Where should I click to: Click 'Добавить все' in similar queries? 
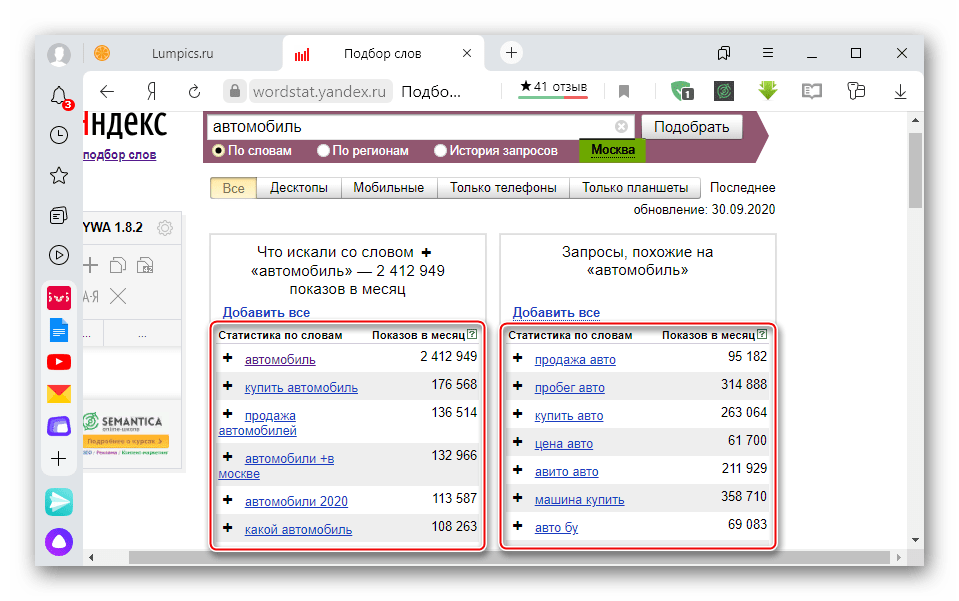tap(556, 312)
